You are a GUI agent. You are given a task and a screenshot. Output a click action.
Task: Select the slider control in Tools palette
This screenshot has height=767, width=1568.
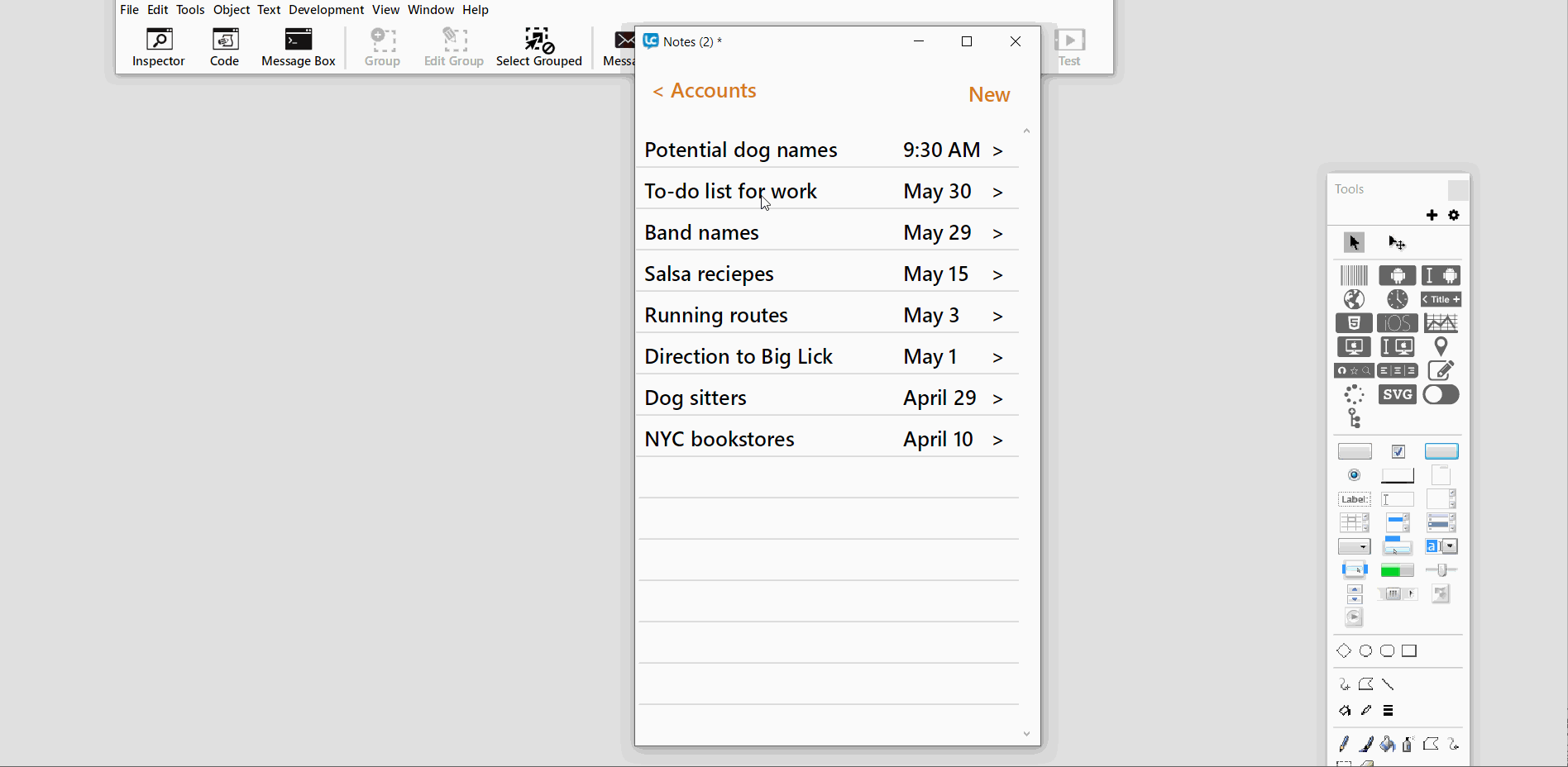click(x=1441, y=570)
